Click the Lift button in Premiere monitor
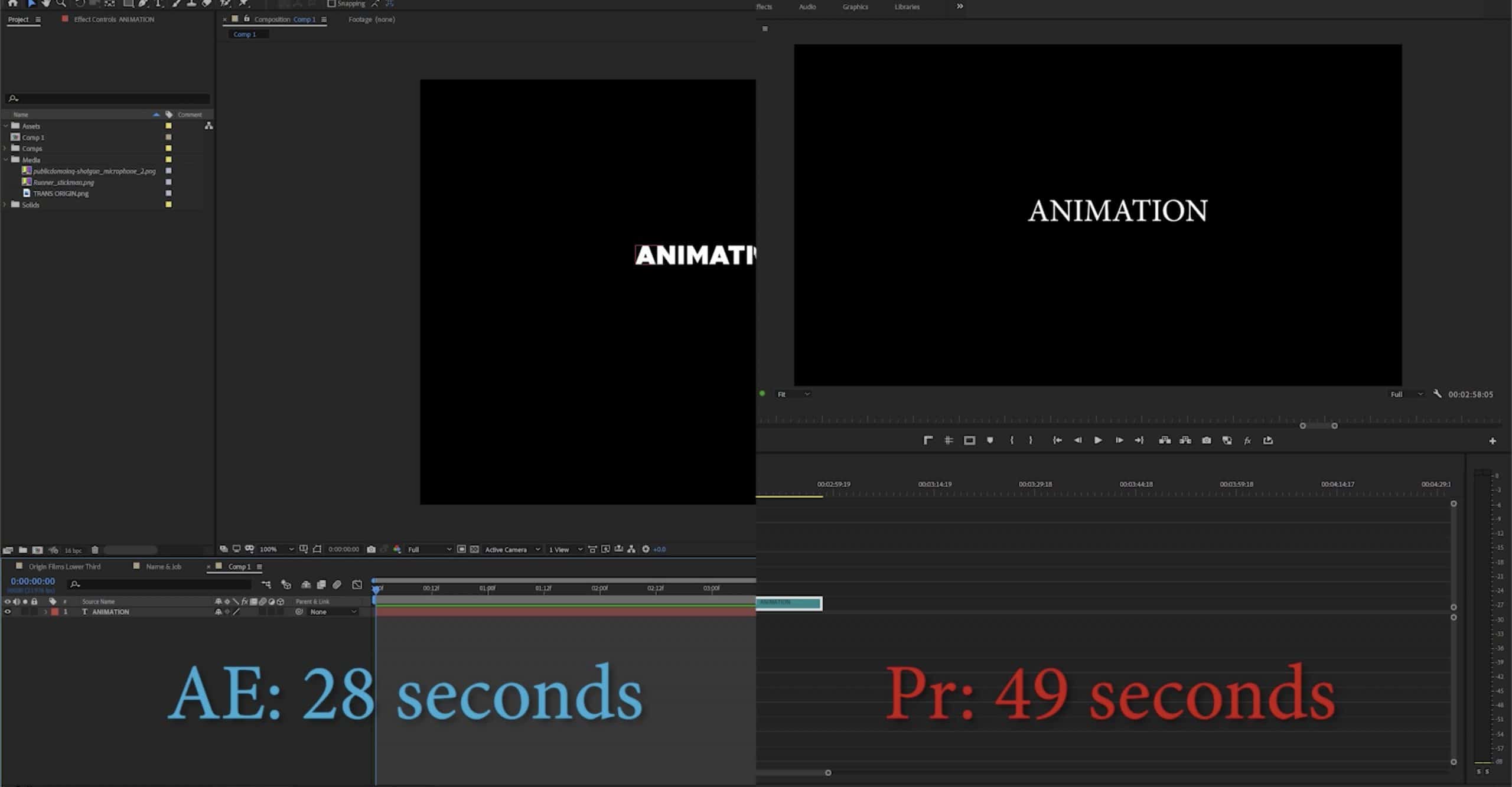 click(1165, 440)
